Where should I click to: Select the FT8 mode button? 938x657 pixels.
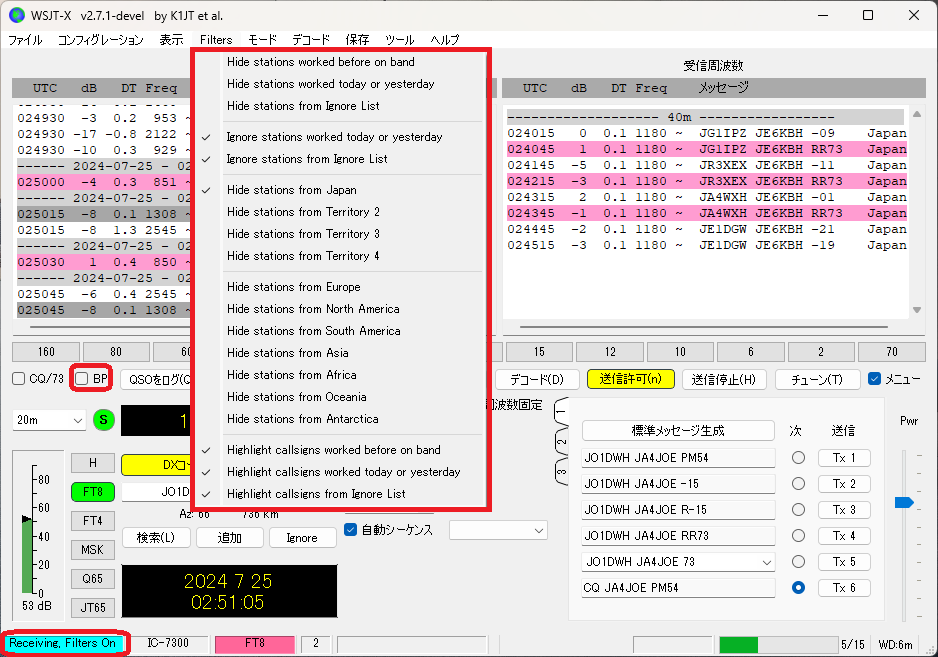point(92,491)
